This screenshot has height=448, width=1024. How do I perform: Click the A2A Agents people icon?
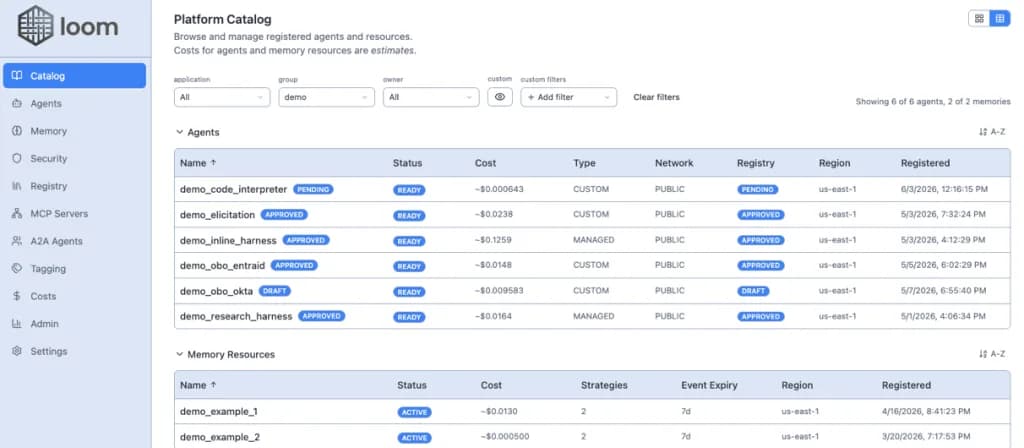coord(17,241)
